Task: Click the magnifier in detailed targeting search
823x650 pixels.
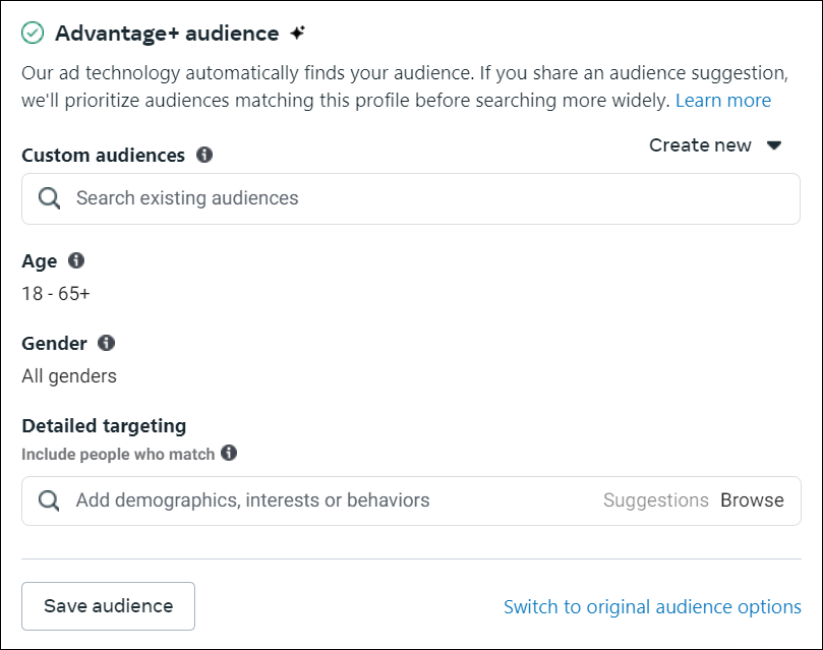Action: coord(49,500)
